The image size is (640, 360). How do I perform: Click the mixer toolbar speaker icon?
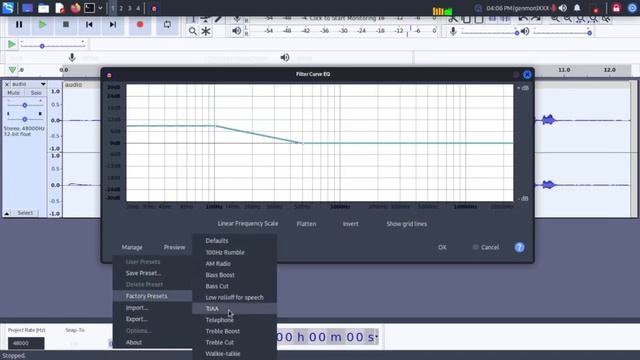(x=525, y=31)
